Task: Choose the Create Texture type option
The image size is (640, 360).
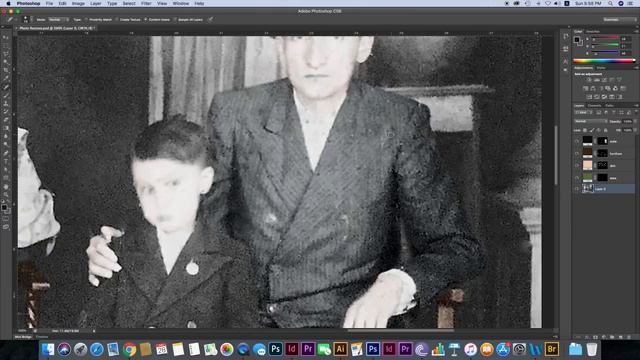Action: 129,20
